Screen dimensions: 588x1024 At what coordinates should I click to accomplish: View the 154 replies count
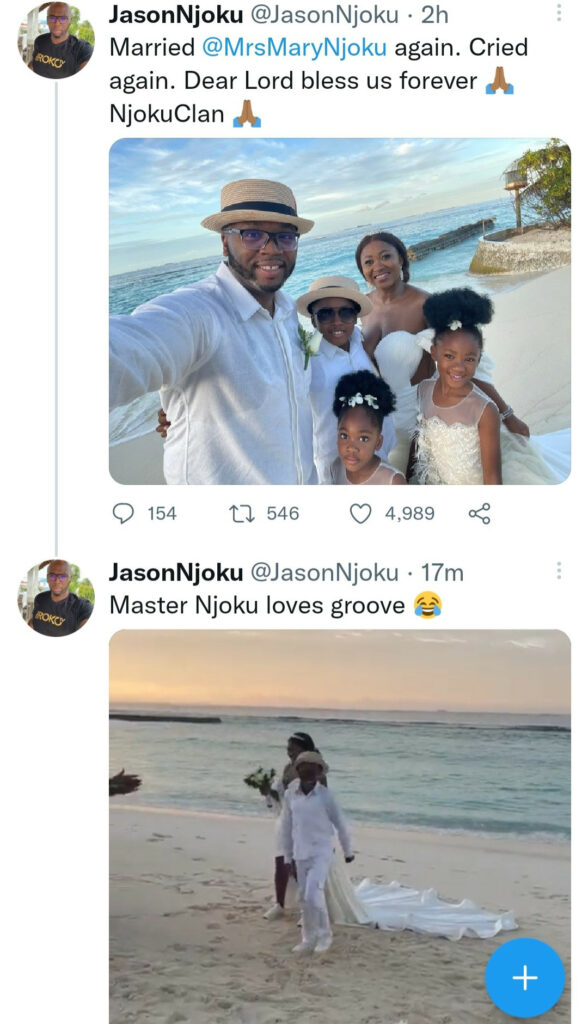pos(161,514)
